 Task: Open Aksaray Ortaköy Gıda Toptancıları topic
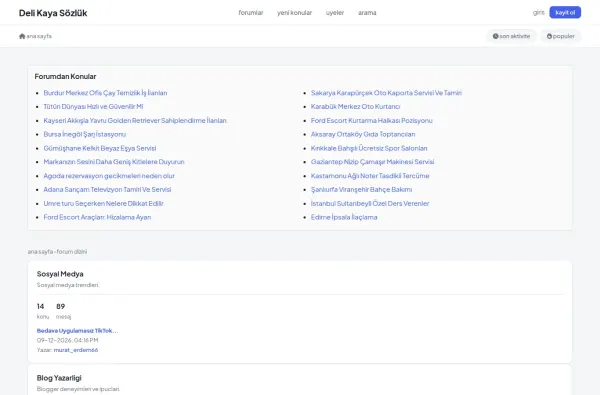tap(363, 134)
